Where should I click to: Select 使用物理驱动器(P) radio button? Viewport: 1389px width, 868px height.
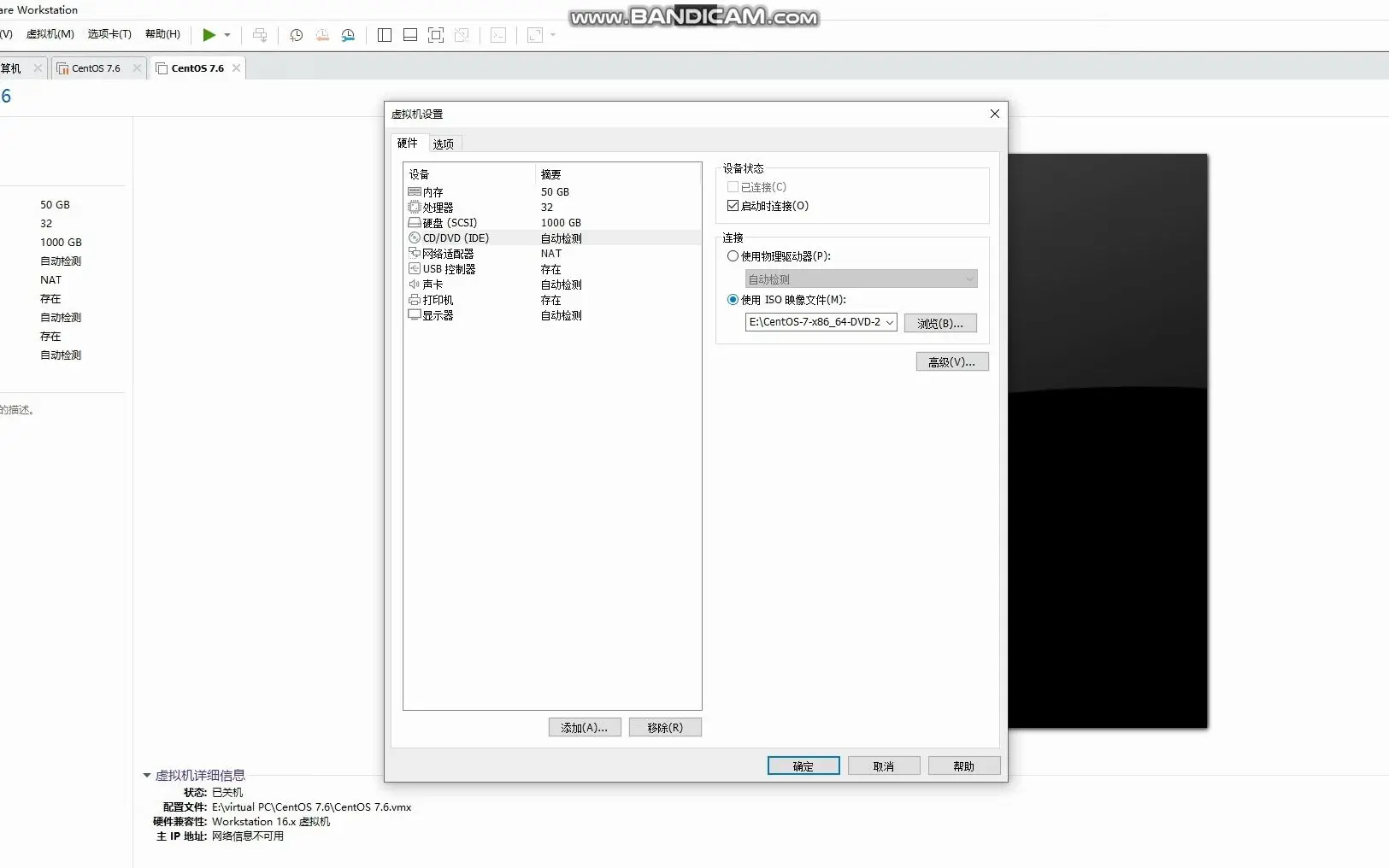pos(733,256)
